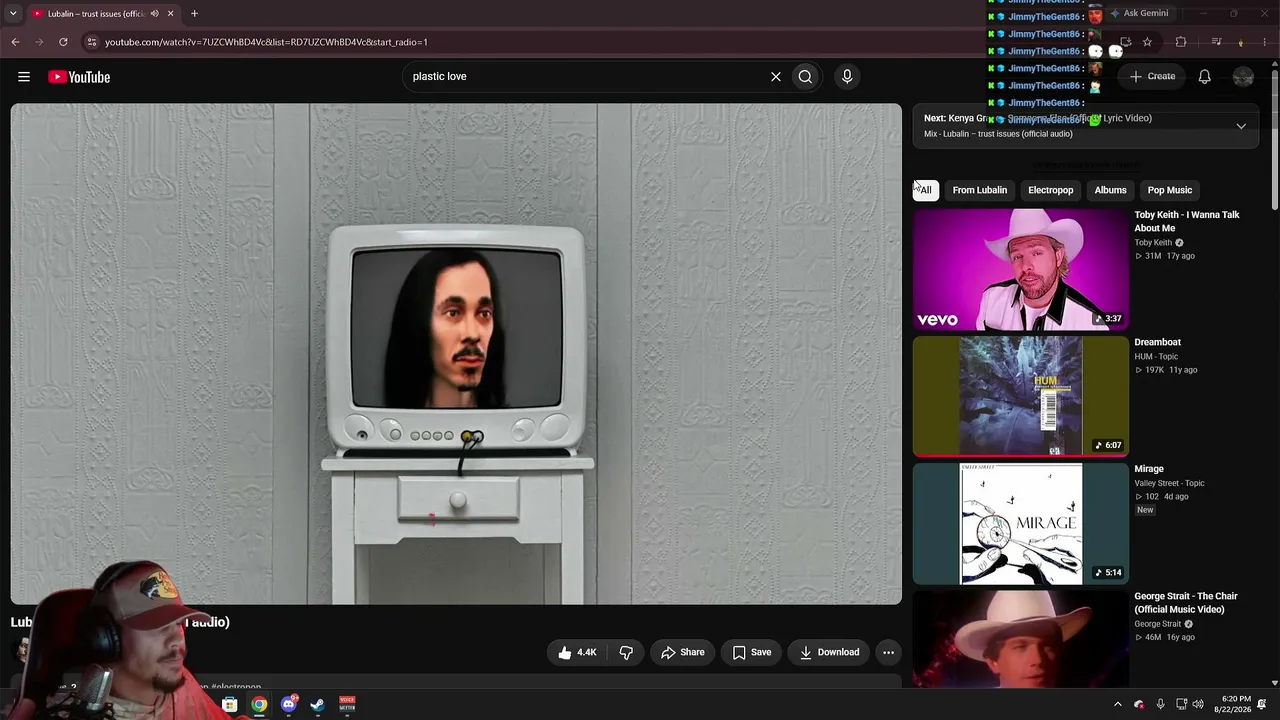Image resolution: width=1280 pixels, height=720 pixels.
Task: Close the Lubalin trust issues tab
Action: (170, 14)
